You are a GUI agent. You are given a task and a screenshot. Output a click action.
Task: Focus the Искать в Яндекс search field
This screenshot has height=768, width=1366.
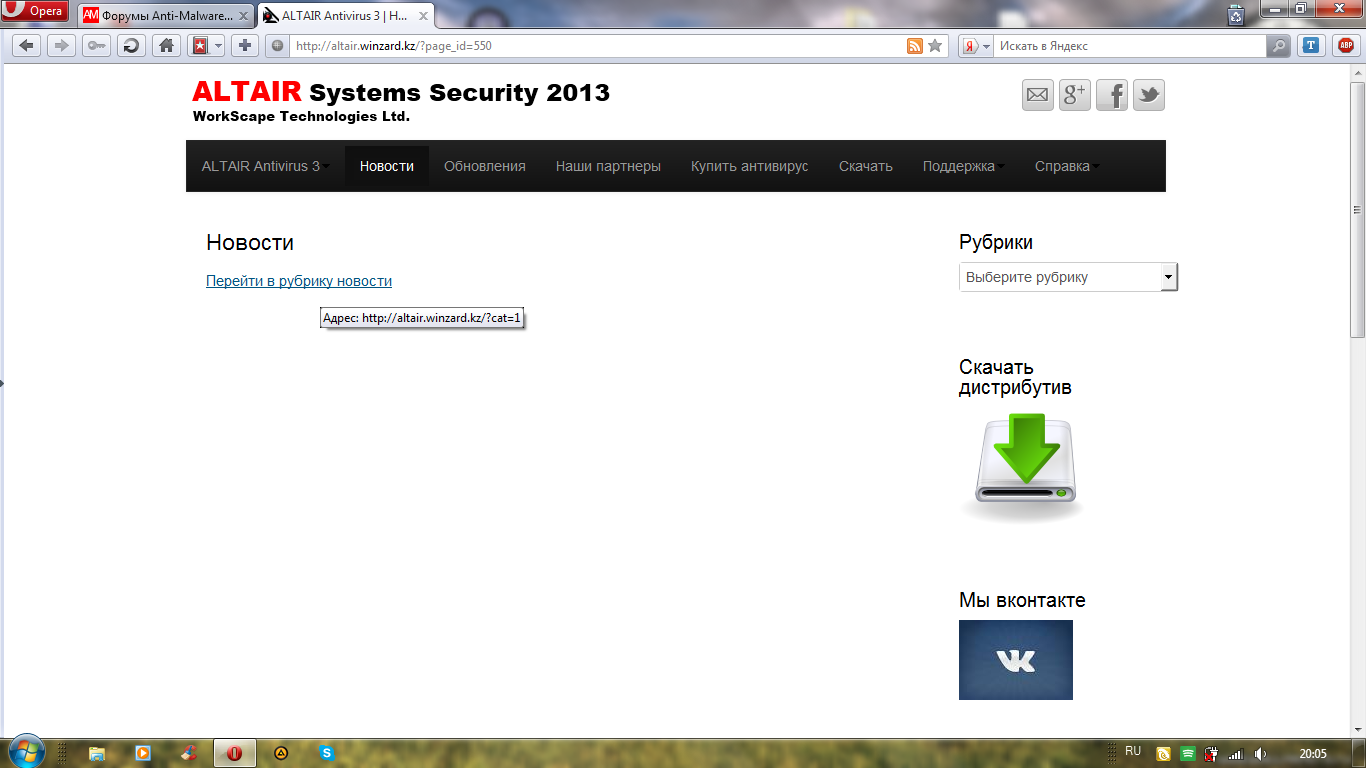point(1130,46)
